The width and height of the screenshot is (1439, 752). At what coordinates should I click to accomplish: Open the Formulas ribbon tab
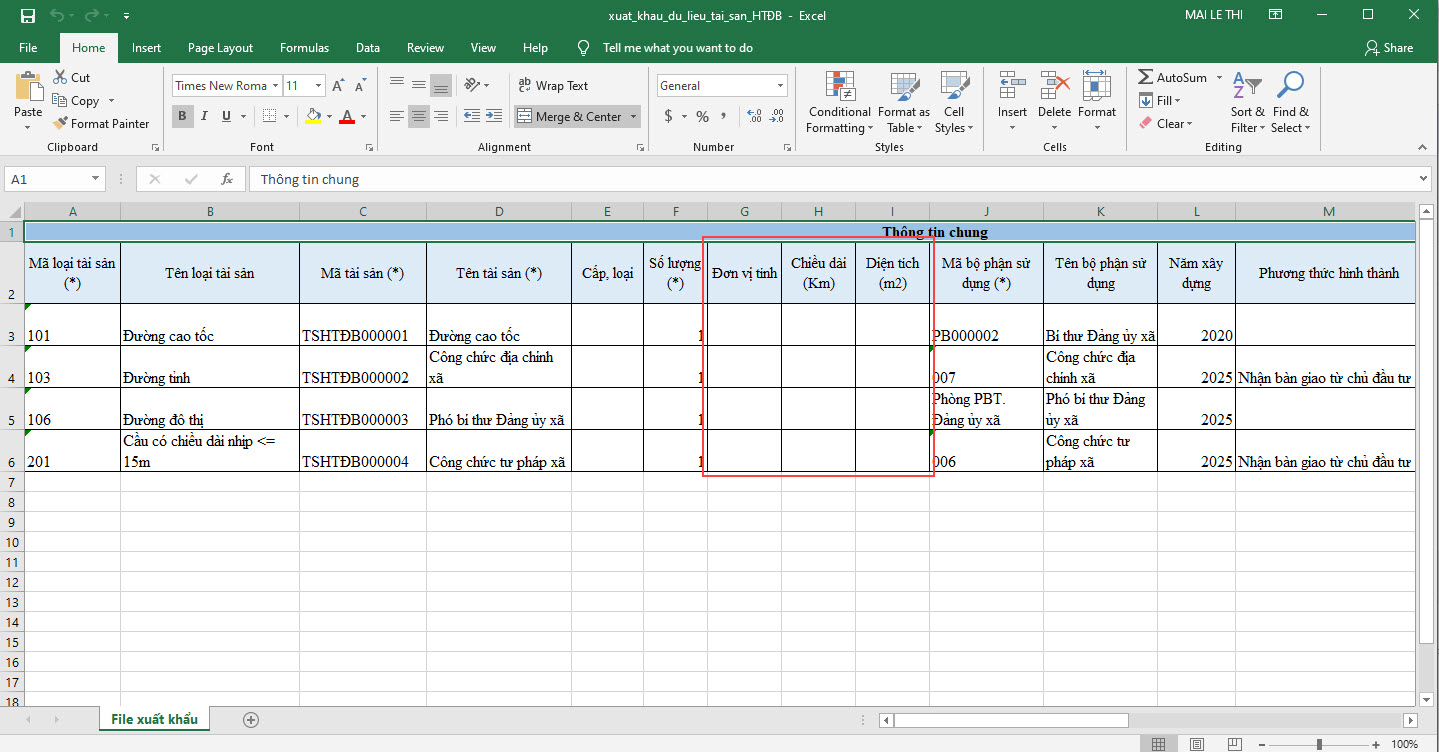[304, 48]
